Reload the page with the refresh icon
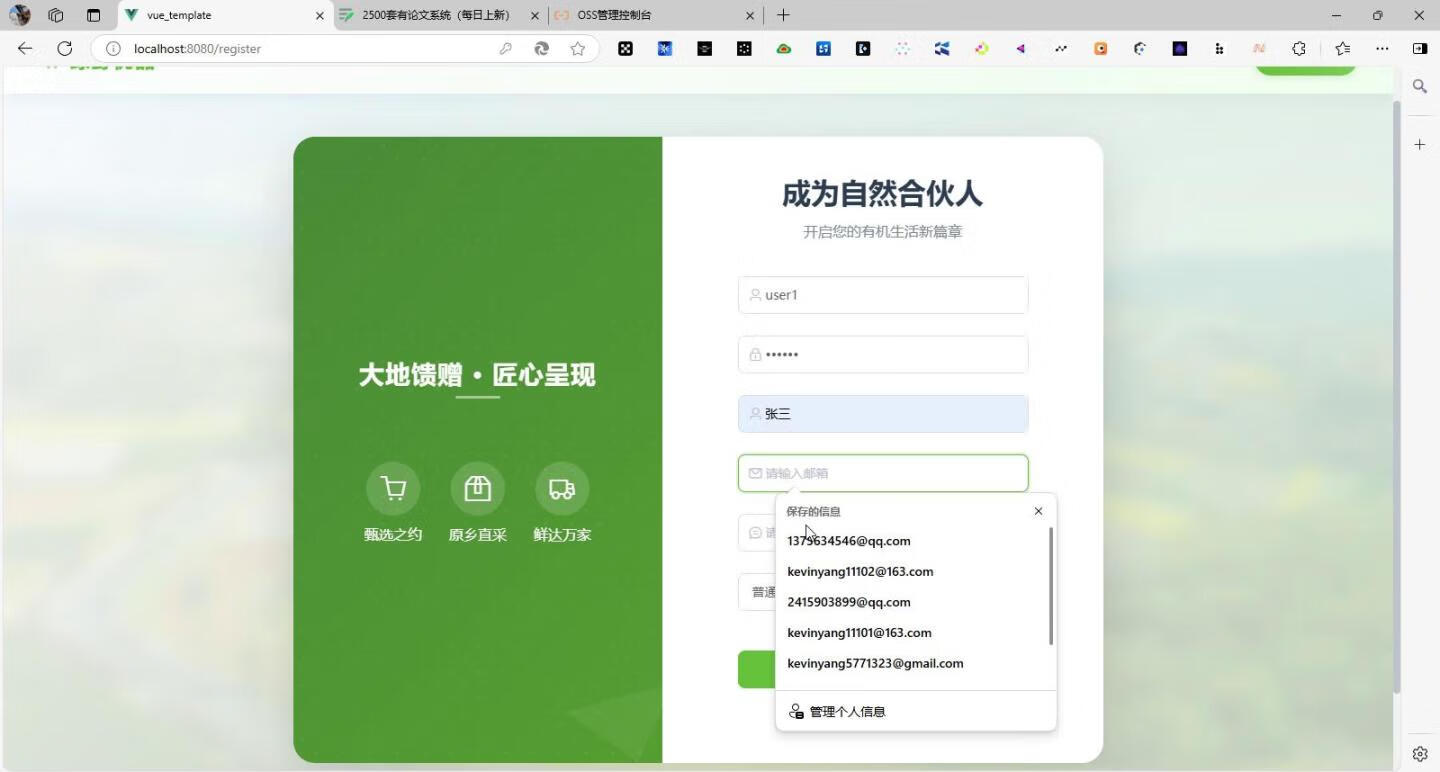The width and height of the screenshot is (1440, 772). [65, 48]
